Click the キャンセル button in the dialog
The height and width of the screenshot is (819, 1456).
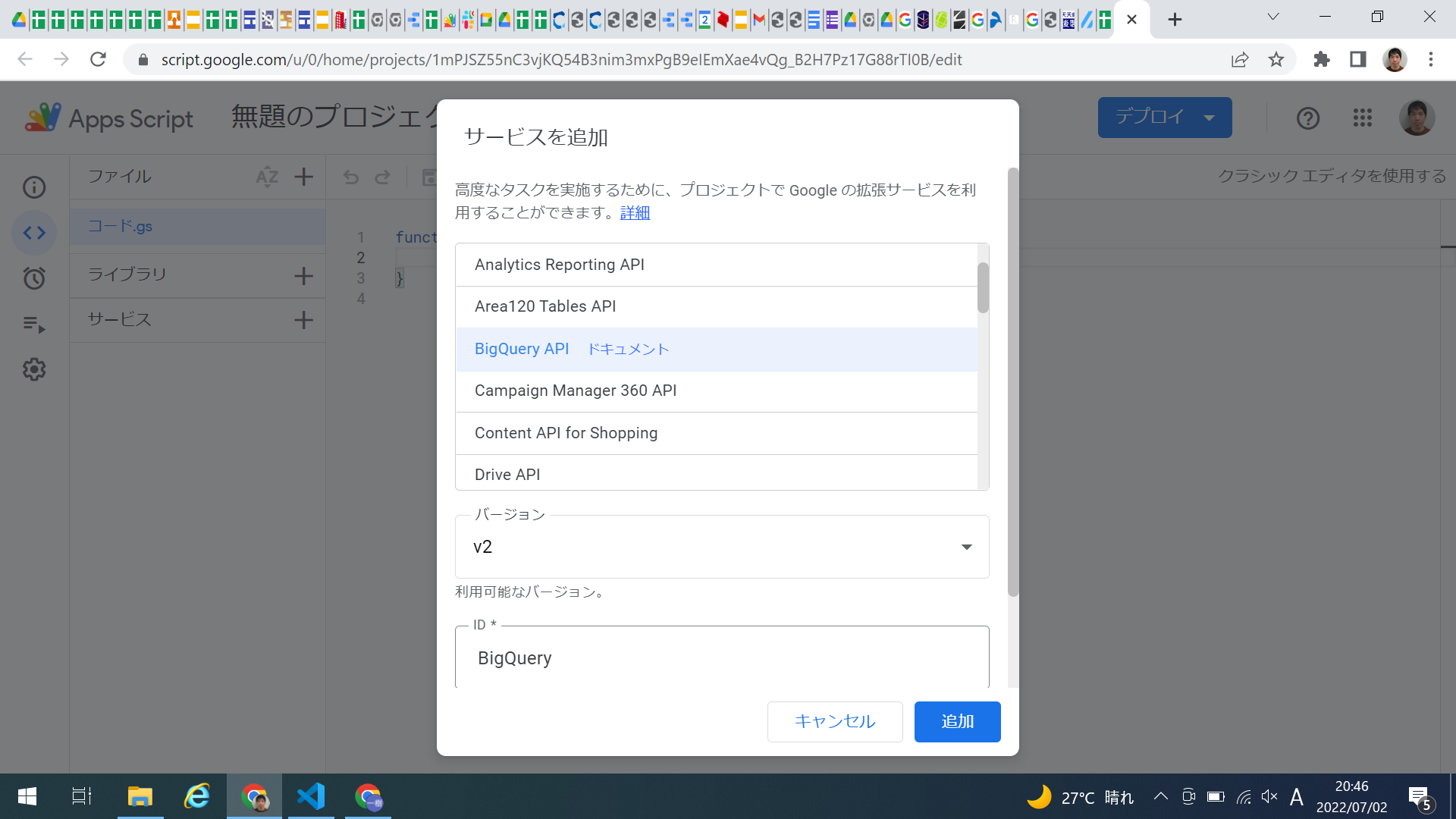click(835, 721)
